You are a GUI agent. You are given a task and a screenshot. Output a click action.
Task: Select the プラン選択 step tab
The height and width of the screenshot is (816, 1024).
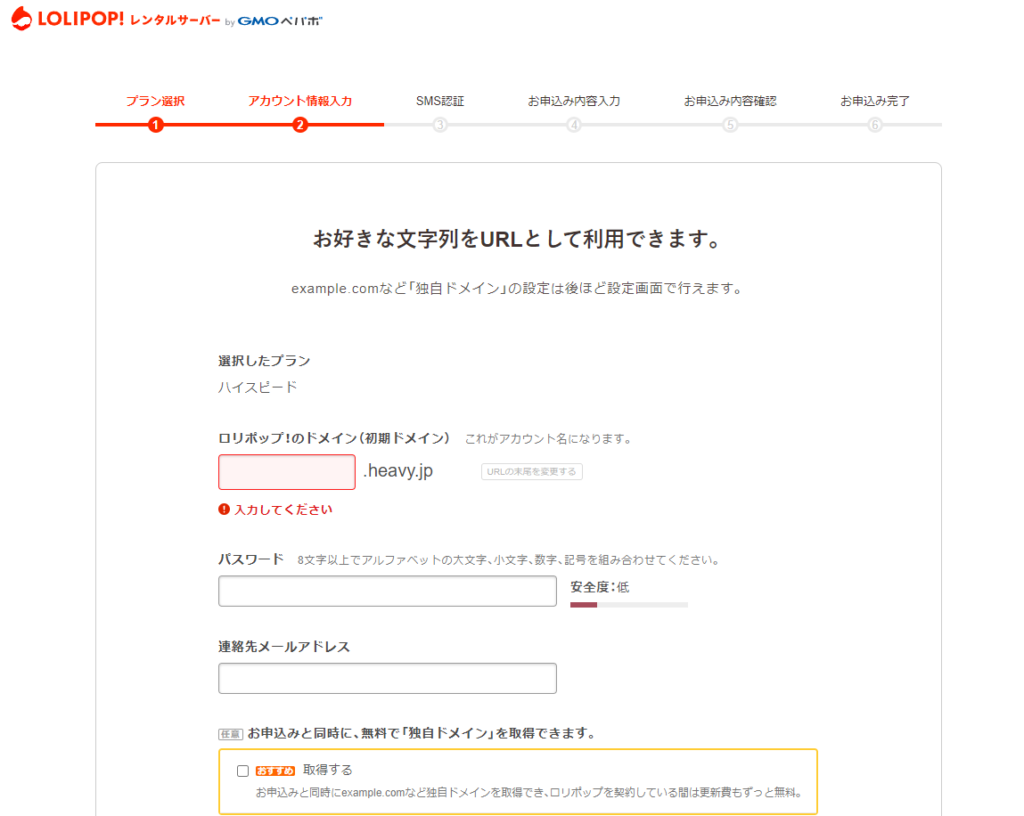tap(155, 101)
